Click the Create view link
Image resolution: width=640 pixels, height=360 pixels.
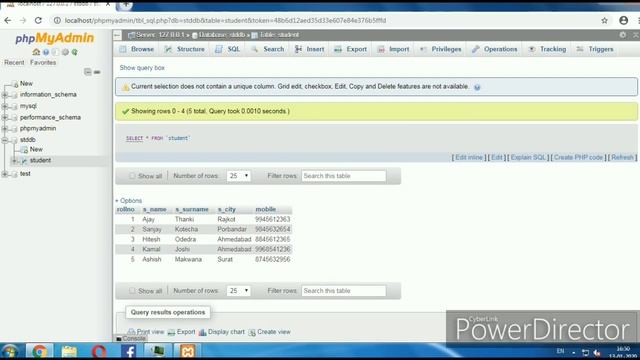coord(270,332)
